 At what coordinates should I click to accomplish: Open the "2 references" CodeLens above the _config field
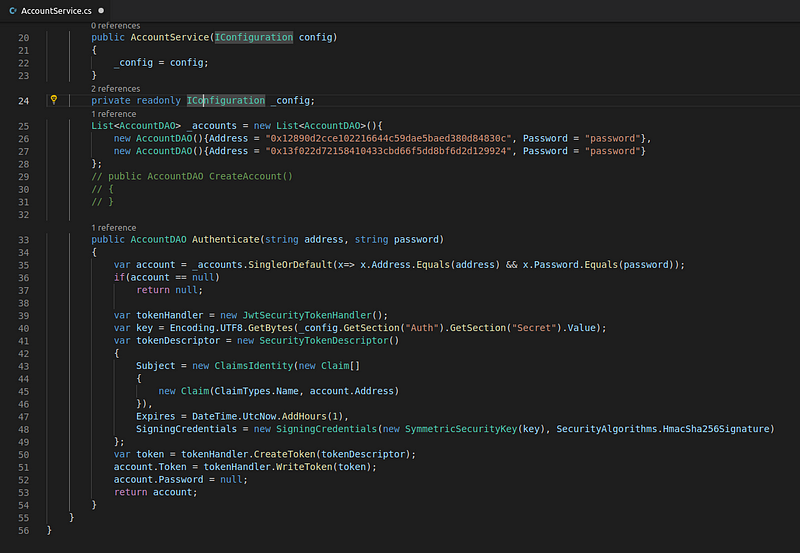(x=115, y=89)
